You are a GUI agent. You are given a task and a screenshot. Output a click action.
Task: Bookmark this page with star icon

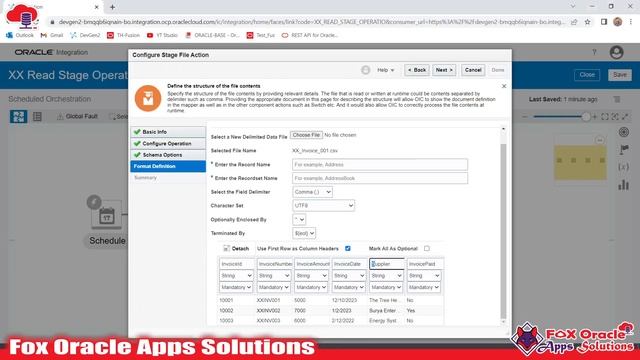pos(587,22)
